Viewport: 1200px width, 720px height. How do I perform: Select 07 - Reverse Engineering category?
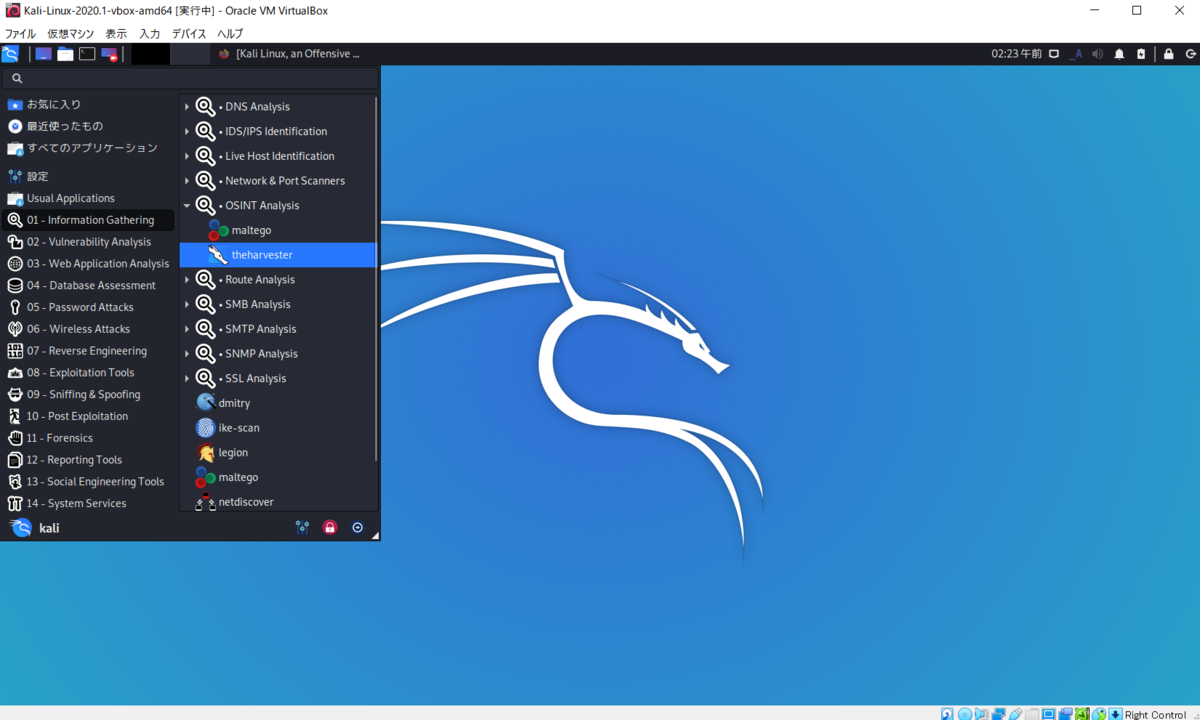pyautogui.click(x=89, y=351)
